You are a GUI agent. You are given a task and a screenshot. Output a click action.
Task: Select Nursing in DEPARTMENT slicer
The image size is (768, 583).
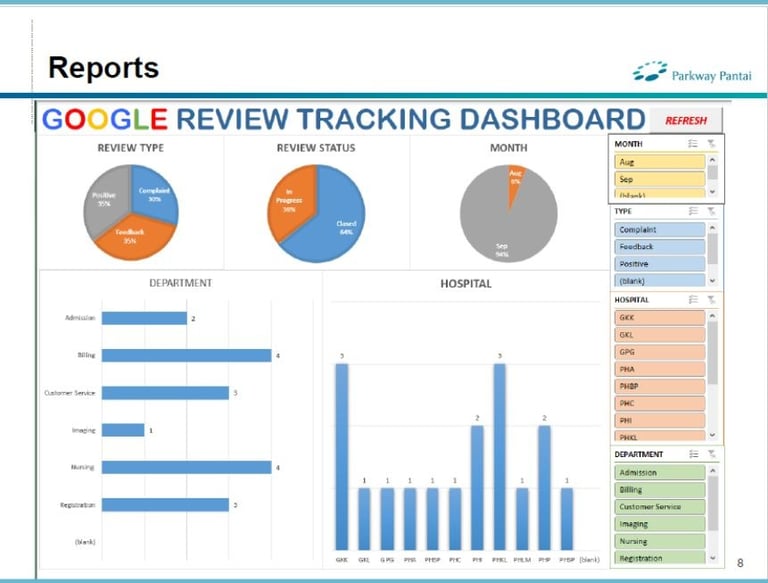pos(659,541)
